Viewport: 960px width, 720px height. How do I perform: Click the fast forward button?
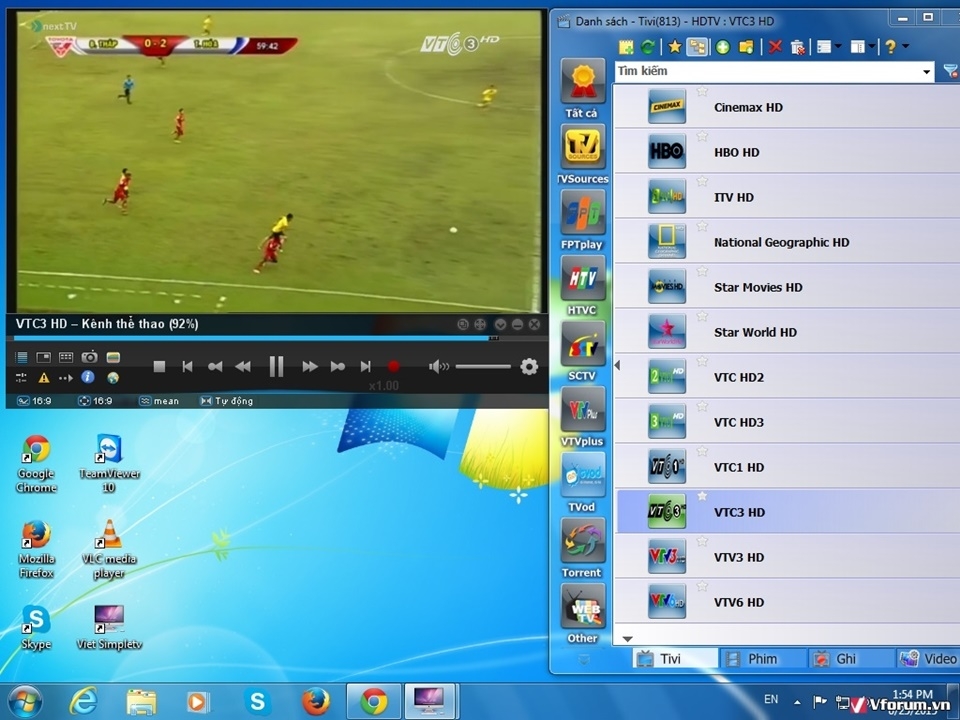pyautogui.click(x=310, y=367)
